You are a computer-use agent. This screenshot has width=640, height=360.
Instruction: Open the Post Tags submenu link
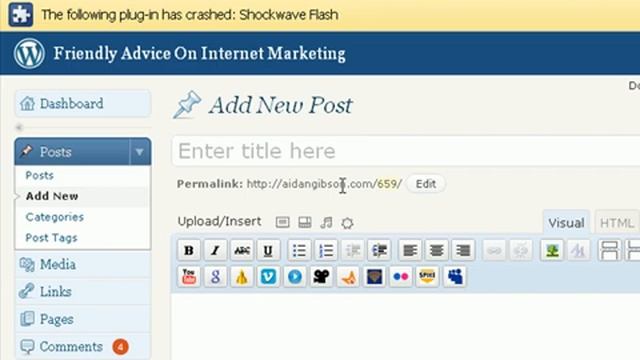coord(51,238)
